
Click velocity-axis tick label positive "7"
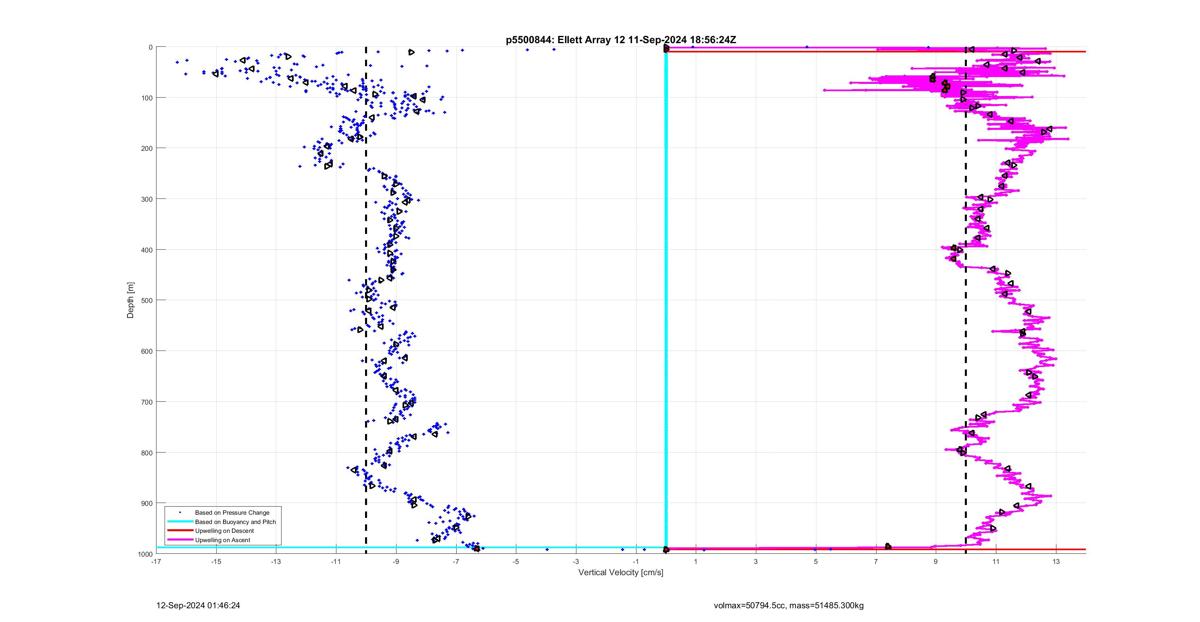[876, 561]
